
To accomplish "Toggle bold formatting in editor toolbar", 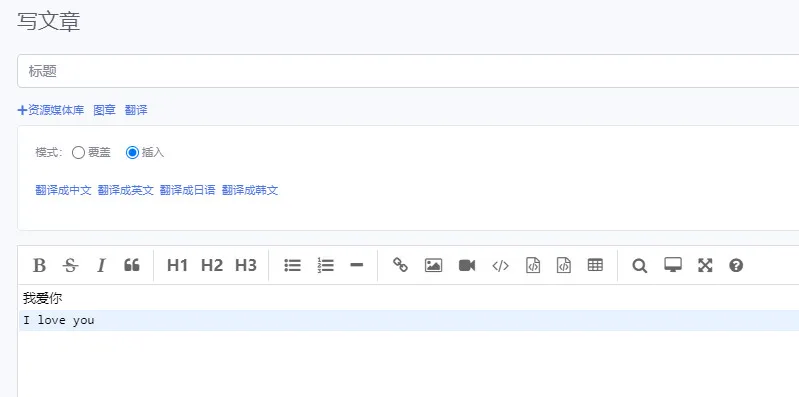I will pos(39,266).
